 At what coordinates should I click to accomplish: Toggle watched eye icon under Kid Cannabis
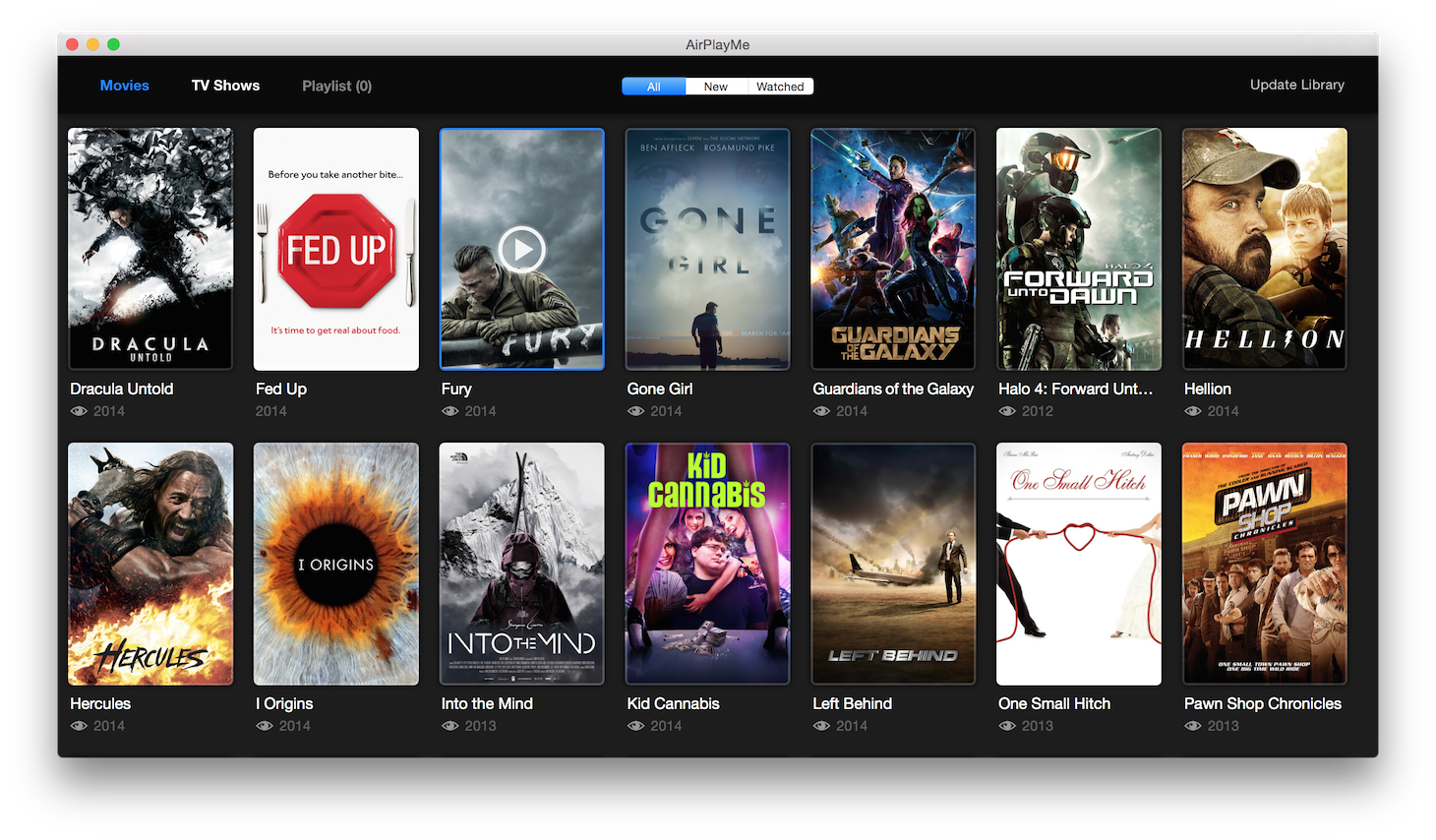coord(636,726)
